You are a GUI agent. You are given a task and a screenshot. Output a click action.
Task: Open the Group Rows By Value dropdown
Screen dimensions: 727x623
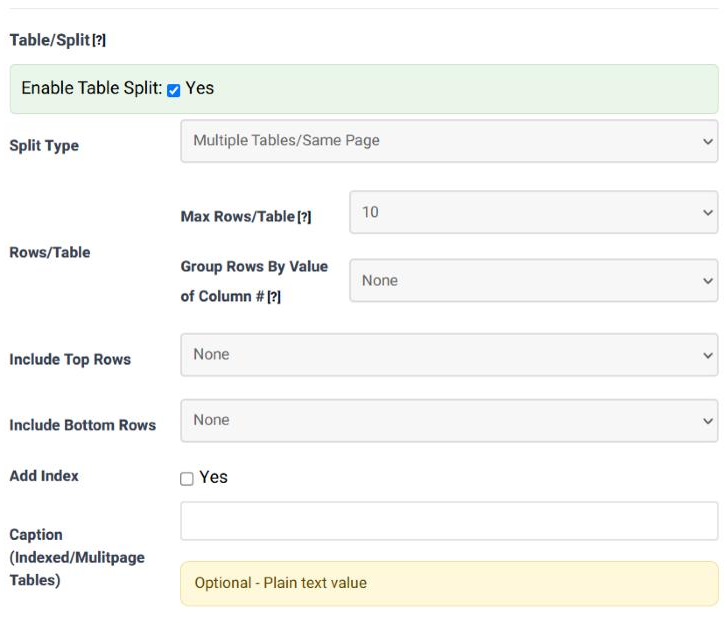coord(534,280)
